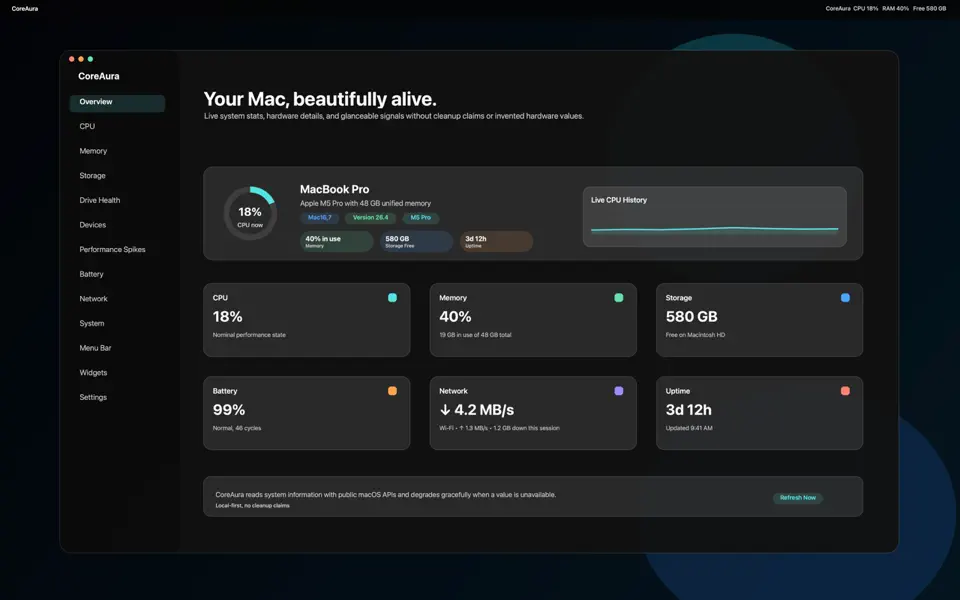
Task: Click the 4.2 MB/s Network value
Action: [x=477, y=410]
